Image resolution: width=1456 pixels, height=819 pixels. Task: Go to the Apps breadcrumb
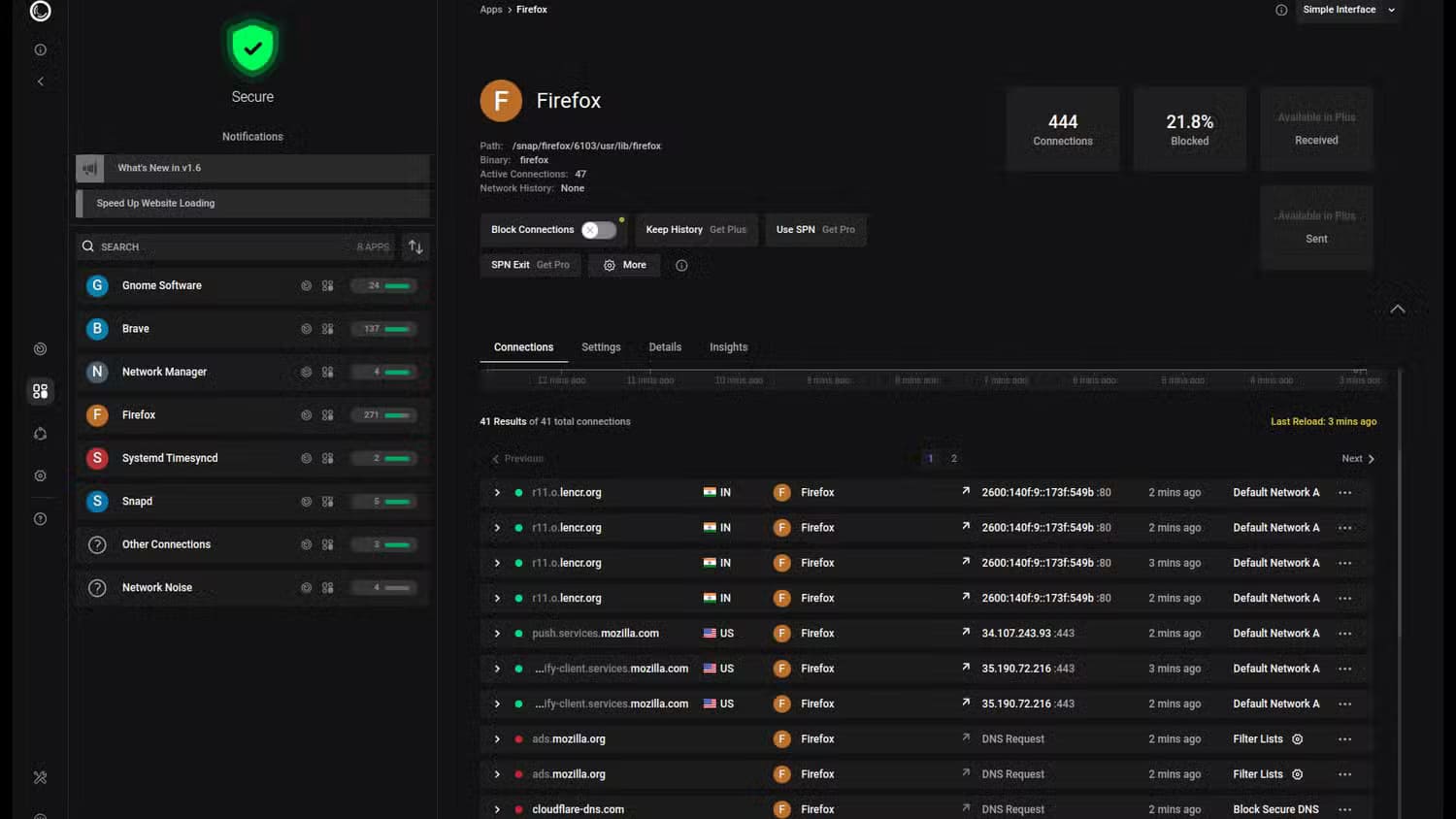491,10
